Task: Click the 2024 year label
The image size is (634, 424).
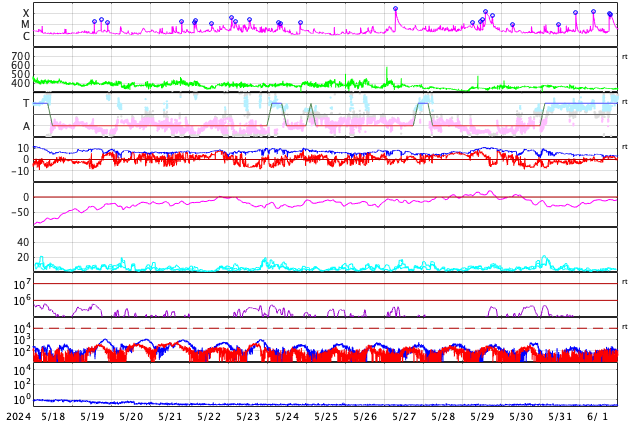Action: [19, 417]
